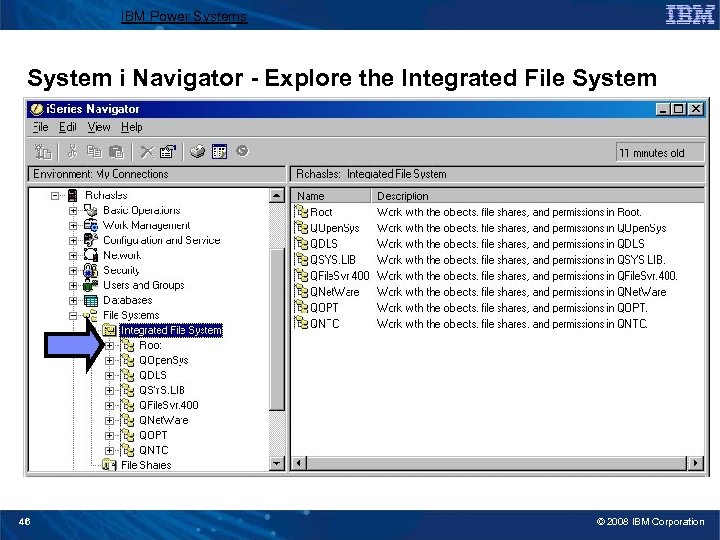Expand the QSYS.LIB tree node
Image resolution: width=720 pixels, height=540 pixels.
click(x=109, y=391)
